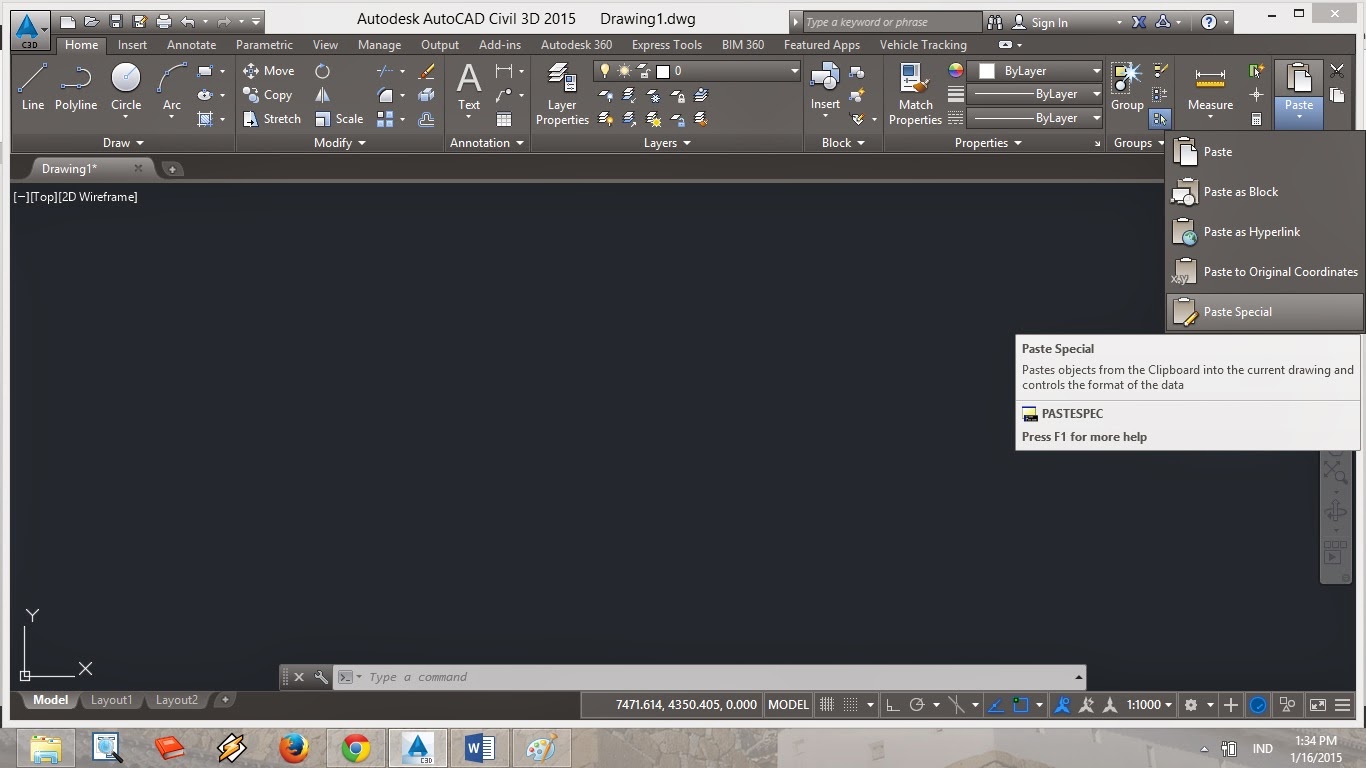Click the Copy tool in Modify
The width and height of the screenshot is (1366, 768).
(x=267, y=95)
